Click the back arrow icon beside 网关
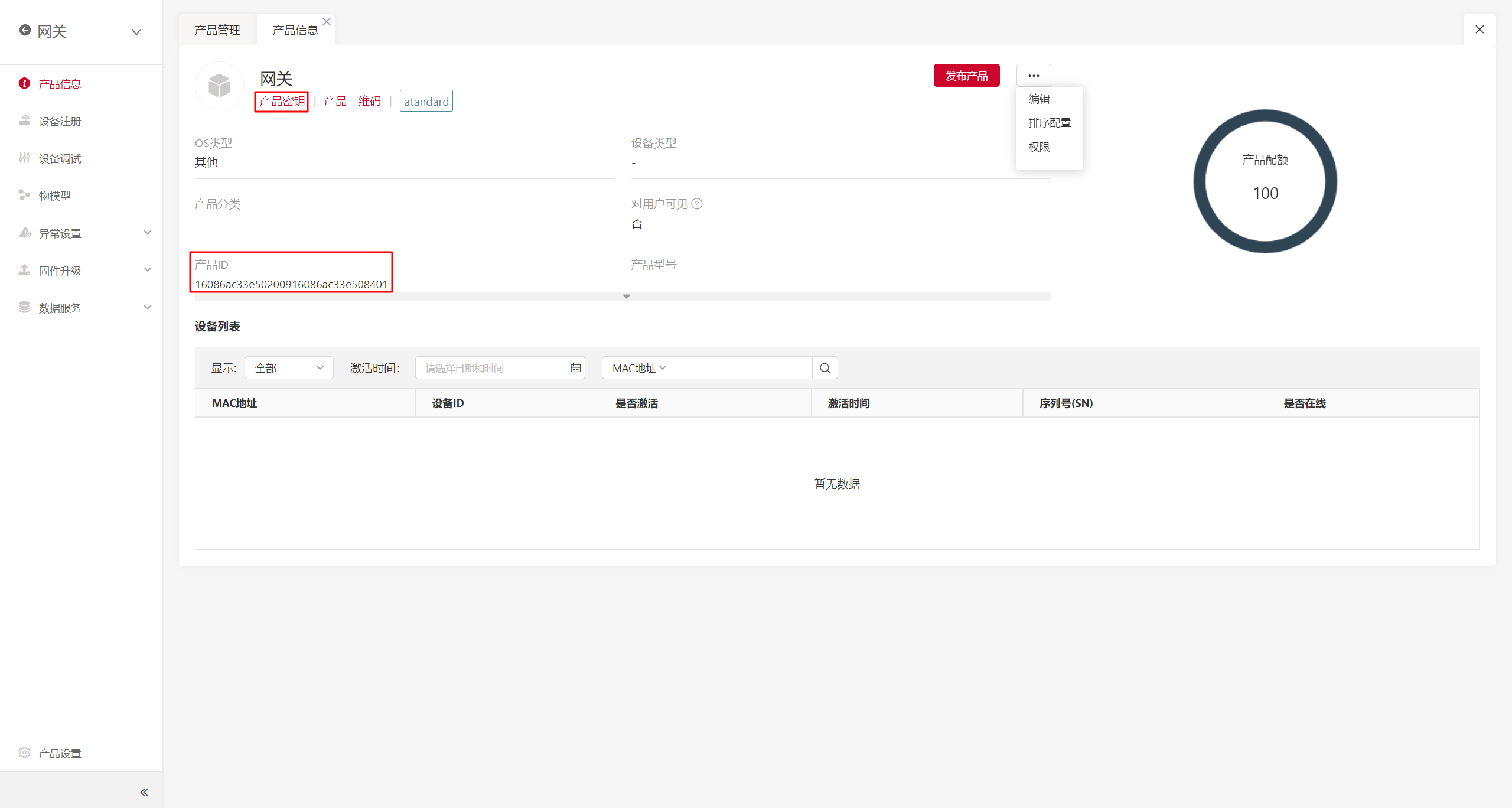The width and height of the screenshot is (1512, 808). (25, 30)
